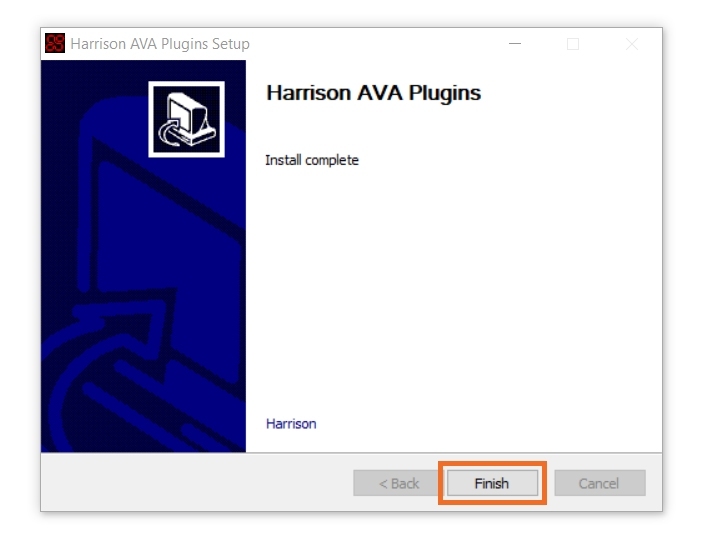Minimize the Harrison AVA Plugins Setup window
The height and width of the screenshot is (547, 713).
pyautogui.click(x=515, y=44)
